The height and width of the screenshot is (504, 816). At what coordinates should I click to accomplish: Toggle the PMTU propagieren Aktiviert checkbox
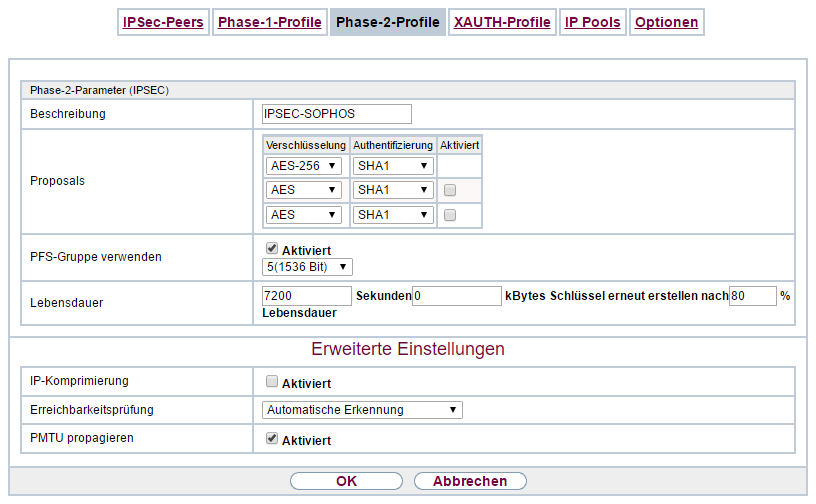click(272, 438)
